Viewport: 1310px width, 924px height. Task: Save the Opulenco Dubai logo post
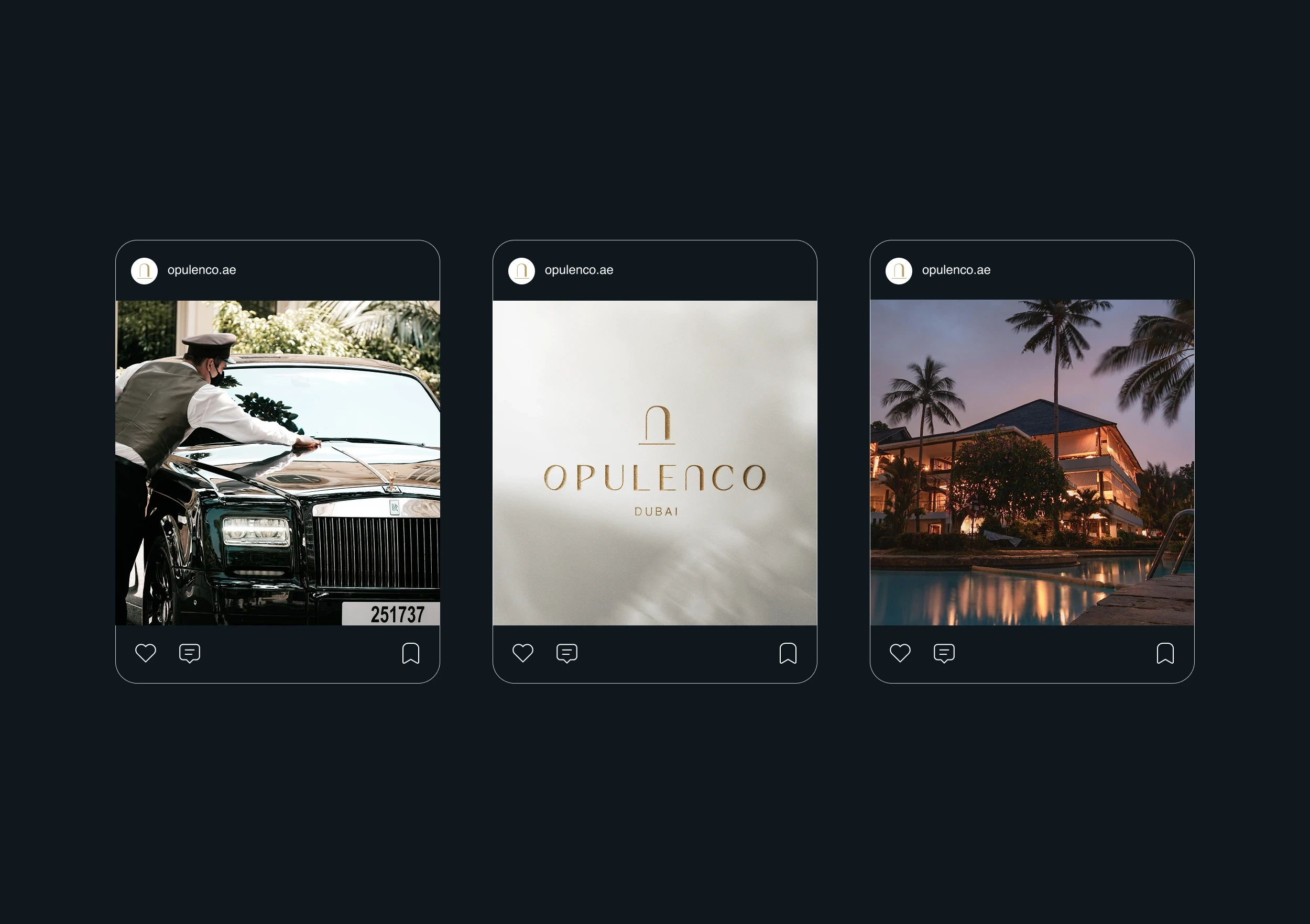pos(788,653)
